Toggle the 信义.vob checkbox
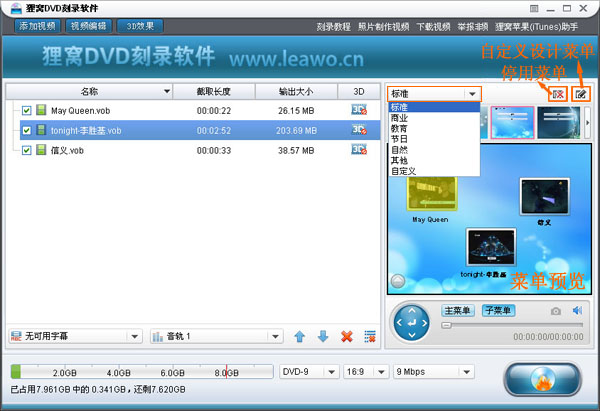The width and height of the screenshot is (600, 411). pyautogui.click(x=26, y=150)
